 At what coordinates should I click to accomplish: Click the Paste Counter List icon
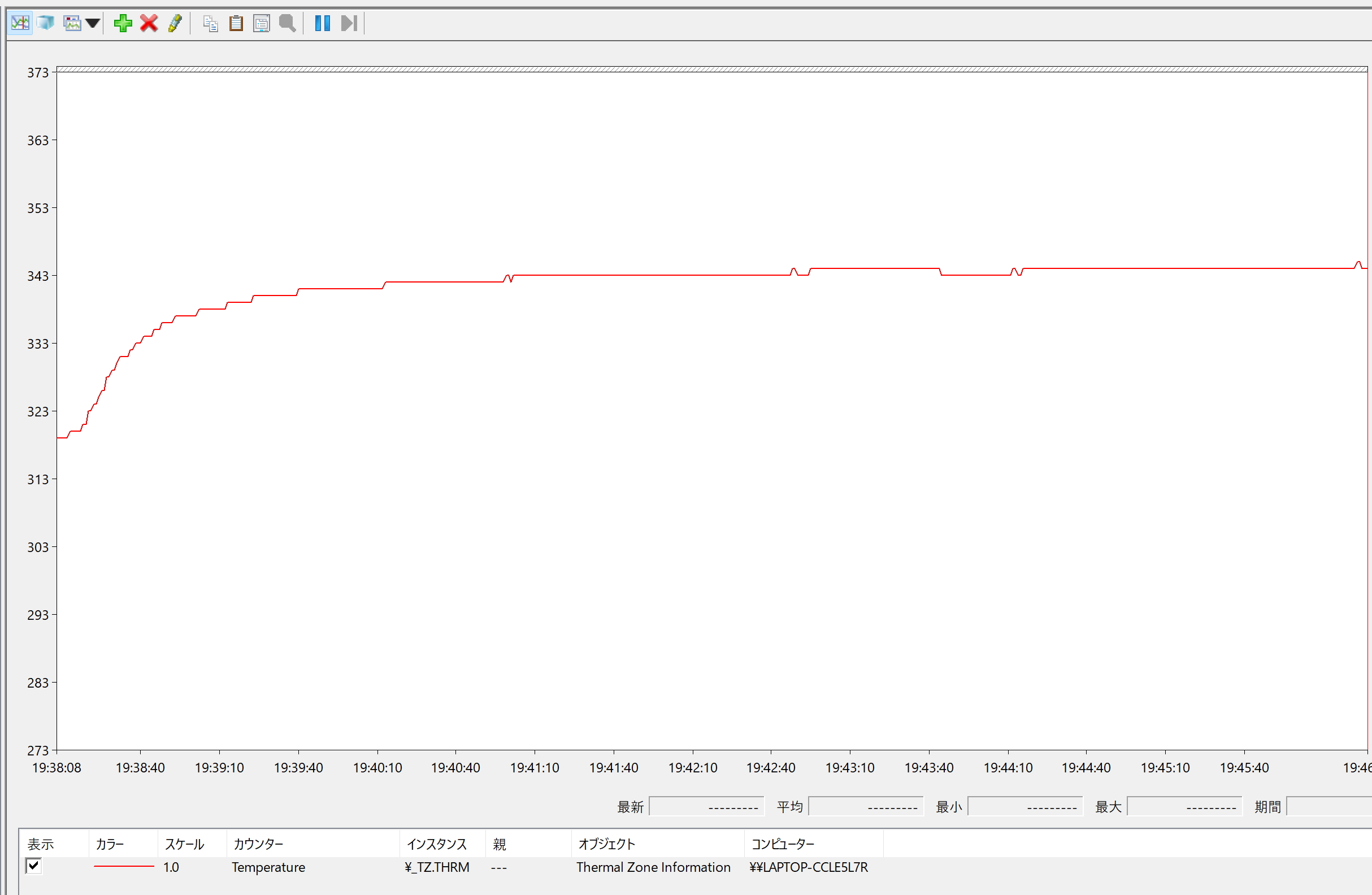[236, 23]
